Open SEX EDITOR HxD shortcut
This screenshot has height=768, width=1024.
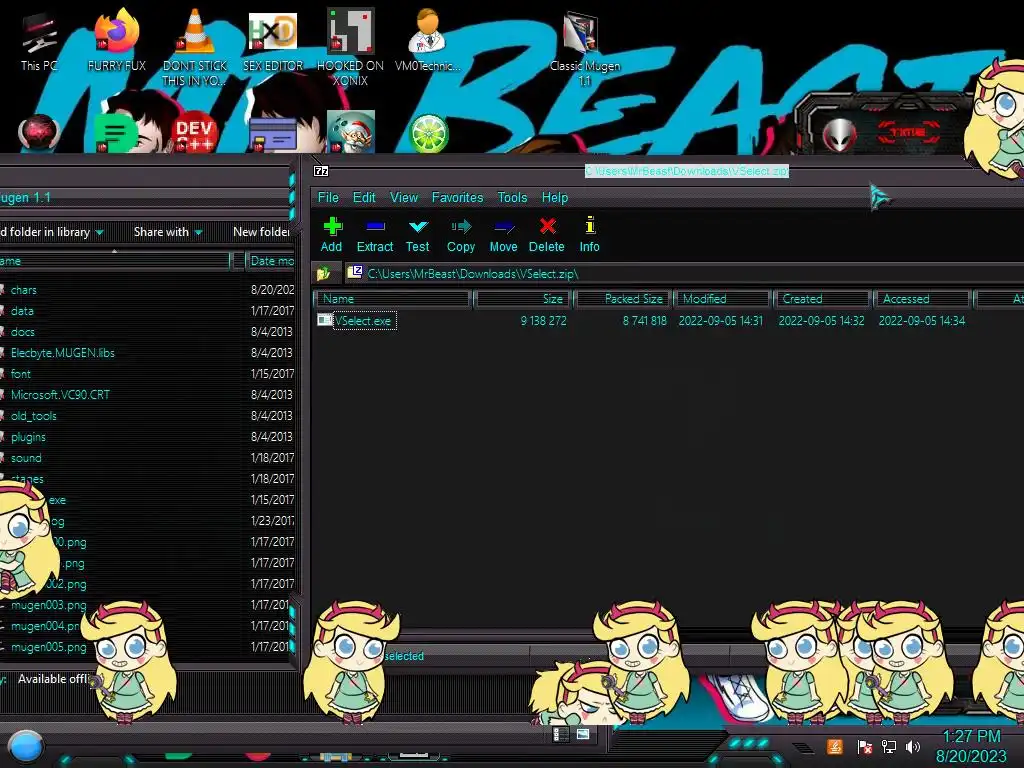click(x=273, y=43)
